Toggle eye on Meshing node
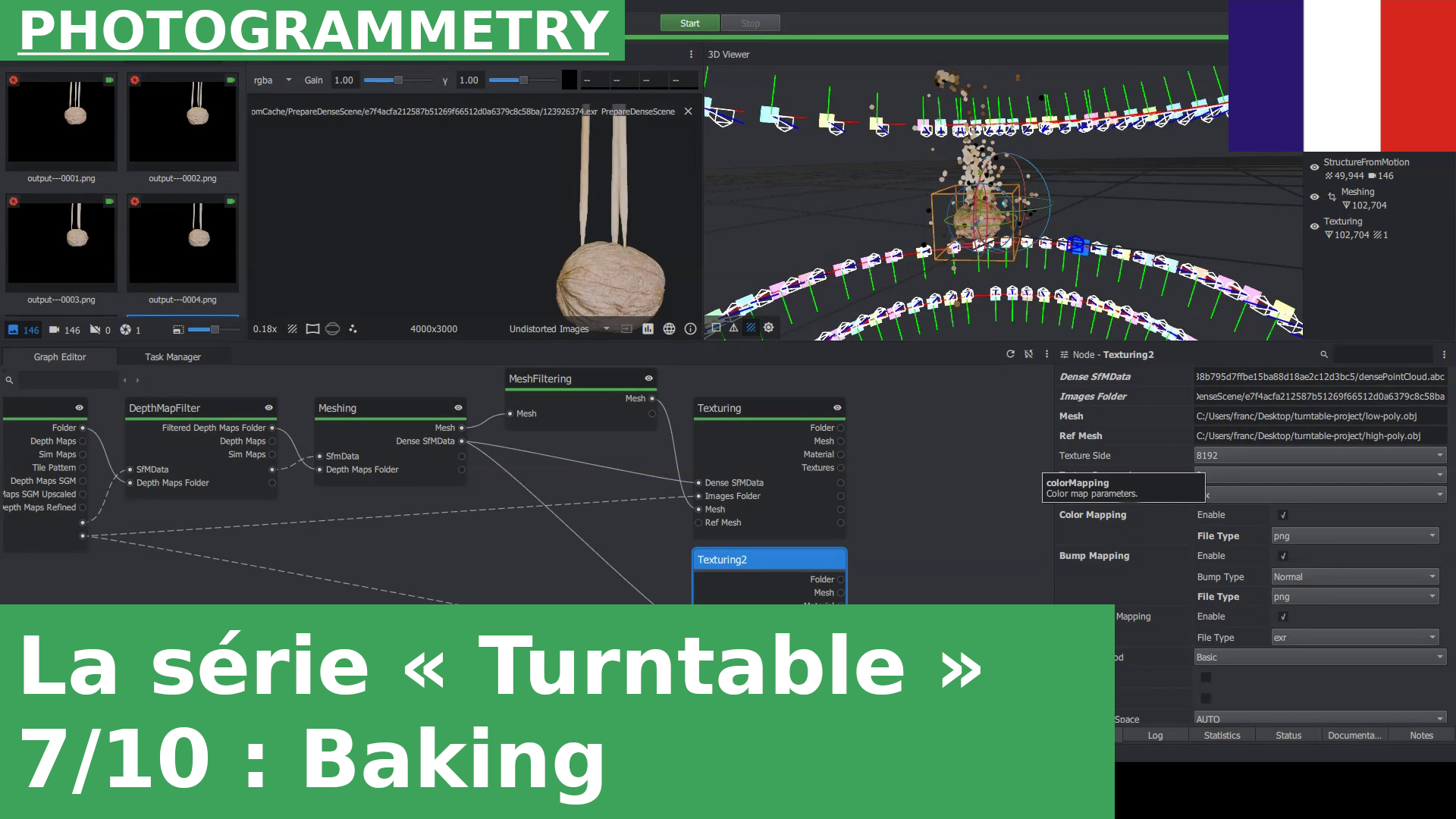The height and width of the screenshot is (819, 1456). (458, 408)
